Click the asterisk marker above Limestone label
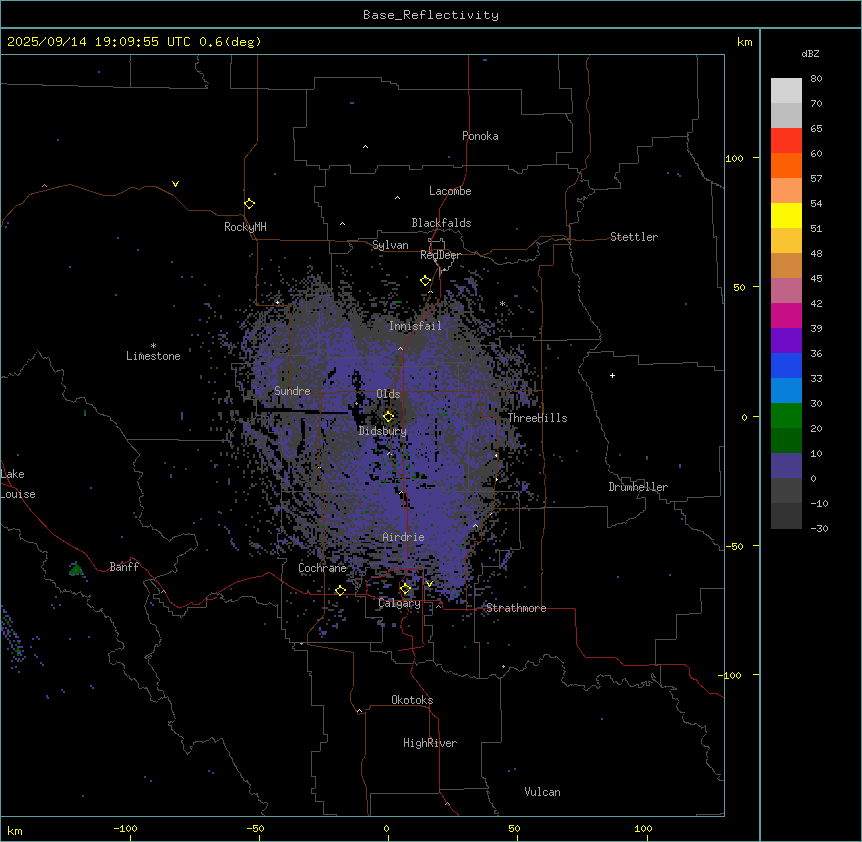Image resolution: width=862 pixels, height=842 pixels. (153, 346)
